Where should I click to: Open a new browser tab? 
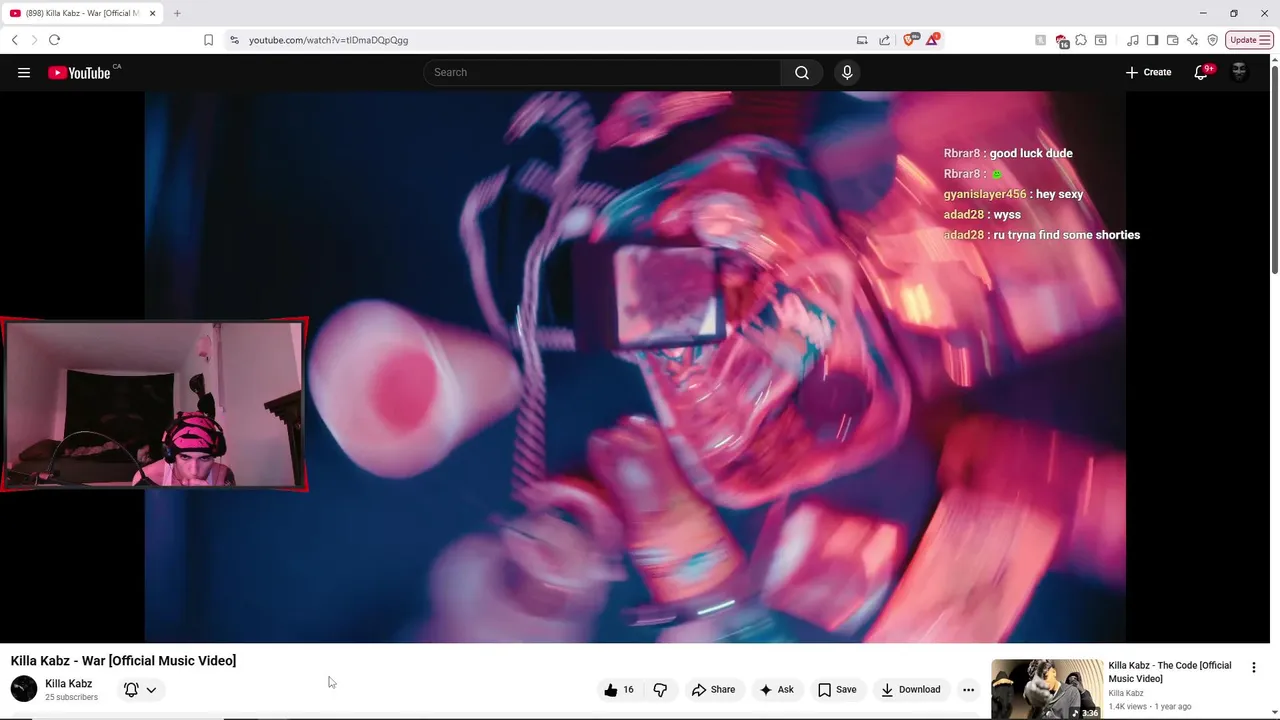pyautogui.click(x=177, y=13)
